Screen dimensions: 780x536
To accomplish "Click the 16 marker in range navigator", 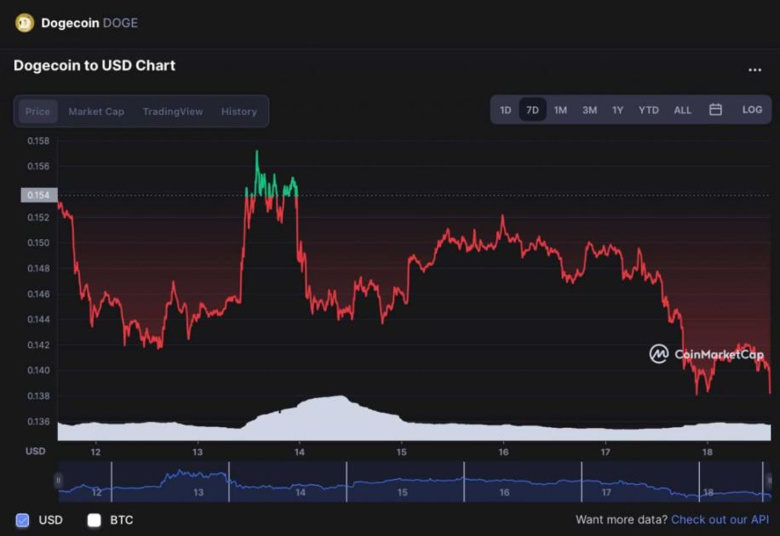I will click(x=504, y=492).
